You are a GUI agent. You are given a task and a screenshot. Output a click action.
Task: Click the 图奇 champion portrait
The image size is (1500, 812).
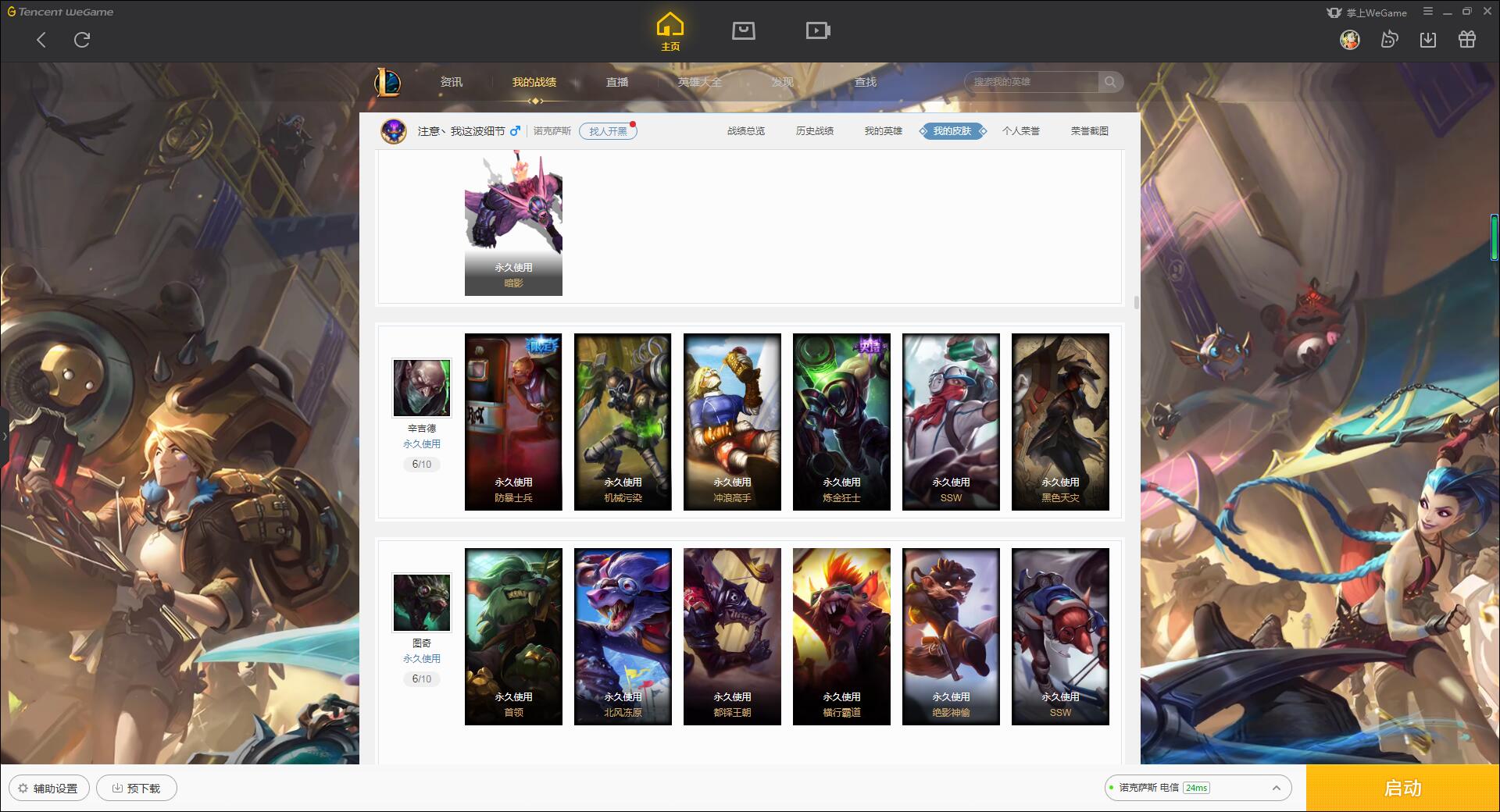[422, 603]
